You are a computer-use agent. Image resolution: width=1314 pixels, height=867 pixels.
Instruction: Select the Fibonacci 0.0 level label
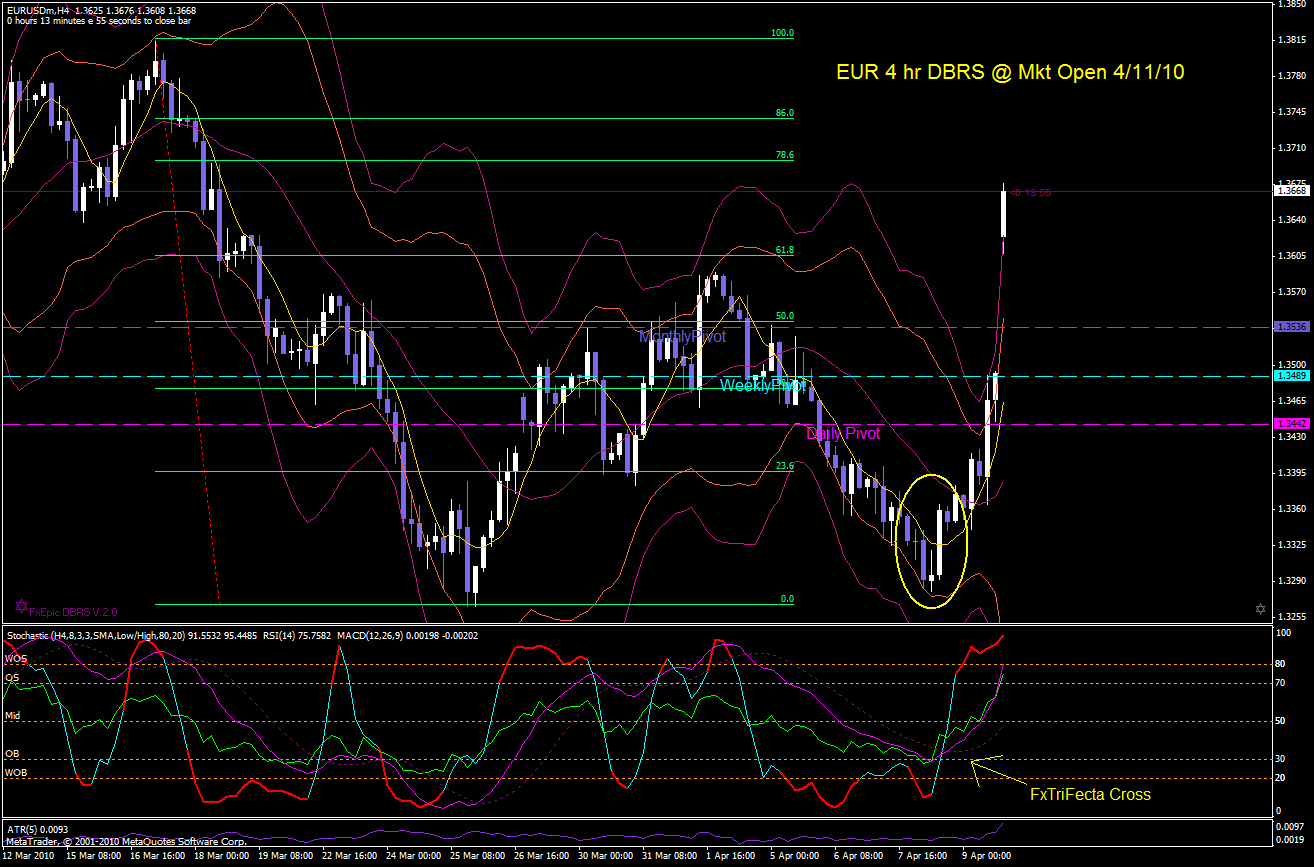click(787, 599)
